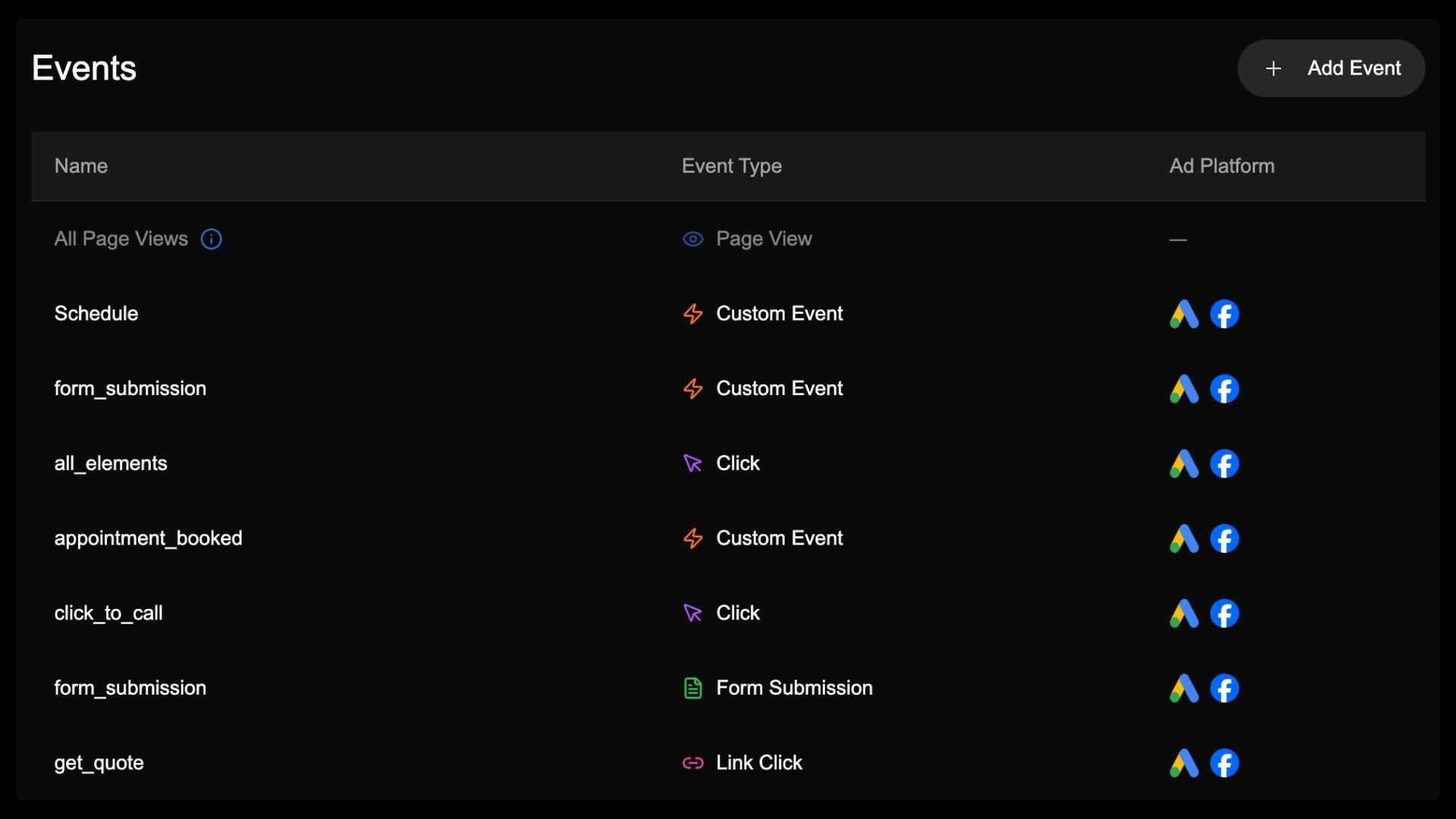Open the appointment_booked event row
This screenshot has width=1456, height=819.
[148, 538]
